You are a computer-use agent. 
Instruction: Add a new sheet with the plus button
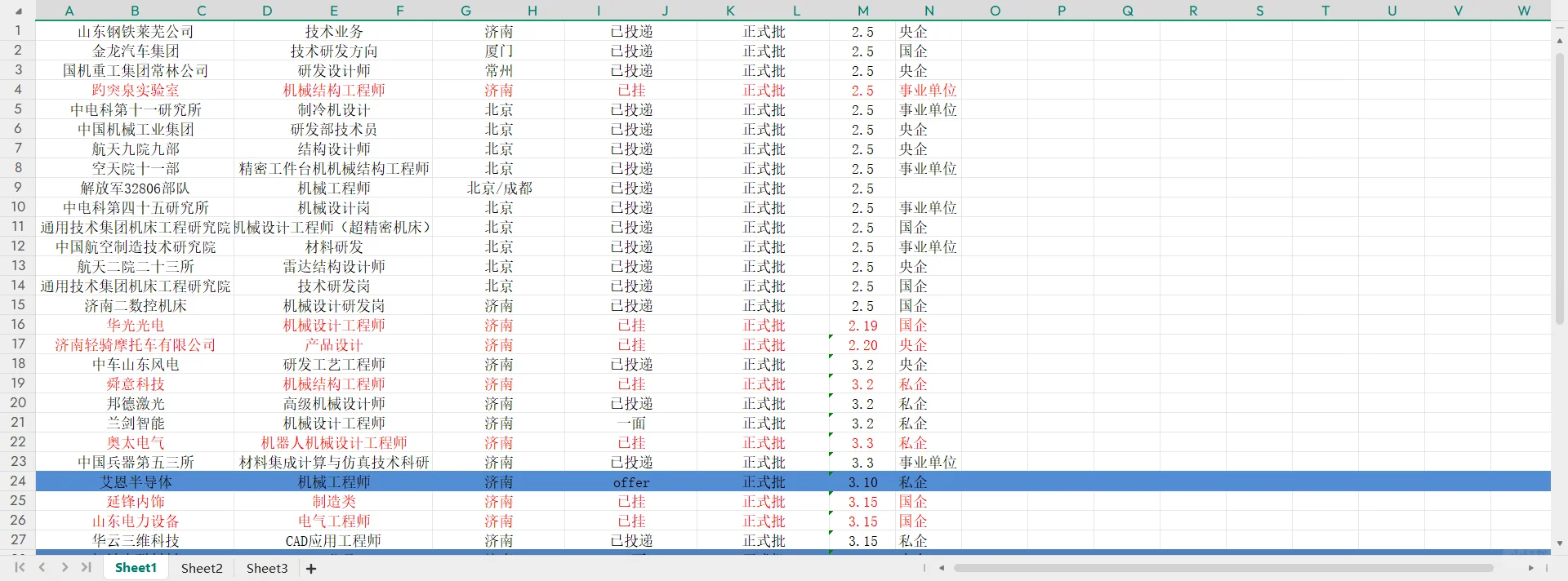(x=311, y=568)
